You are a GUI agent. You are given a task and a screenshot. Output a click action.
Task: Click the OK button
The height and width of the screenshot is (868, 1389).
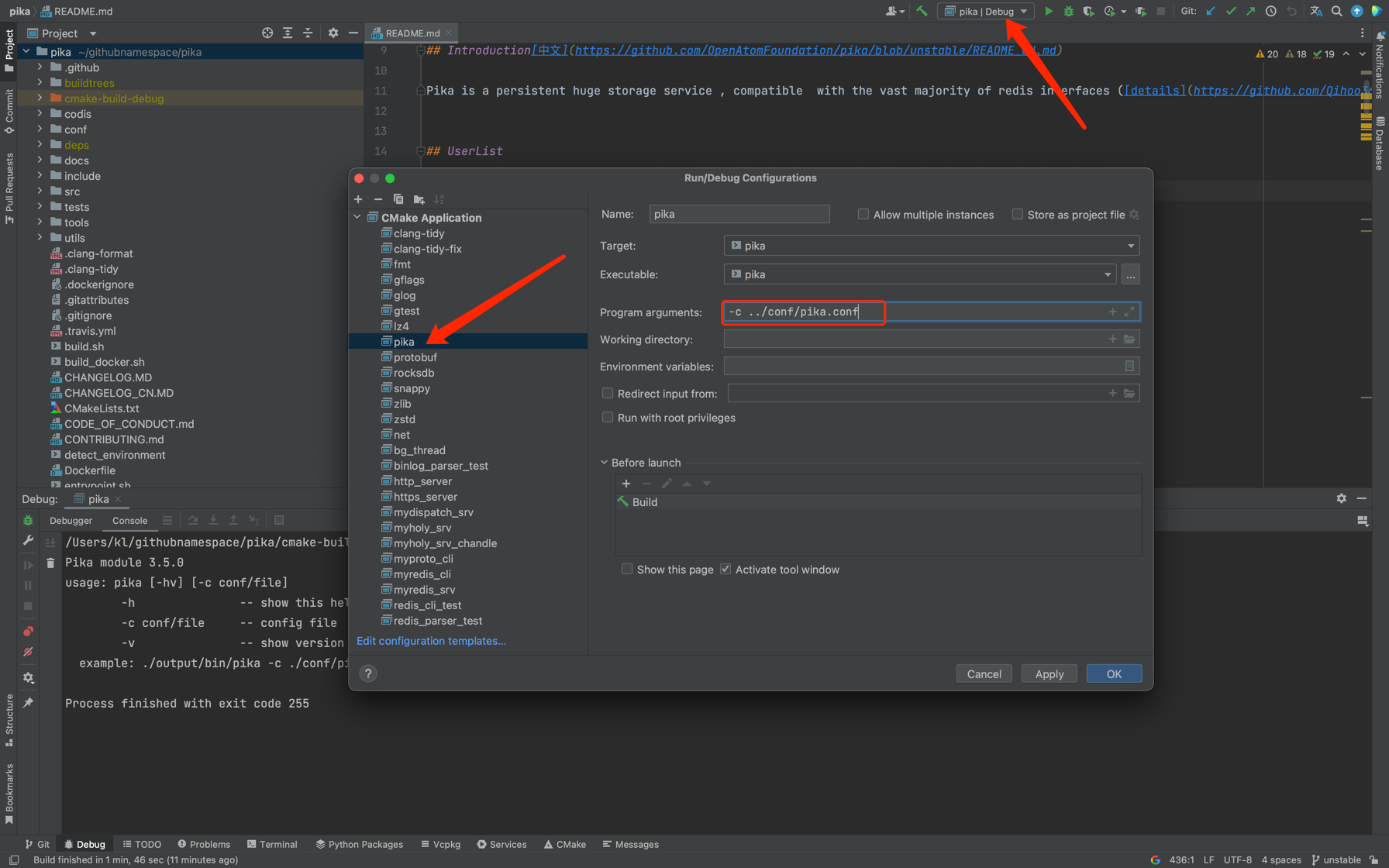(x=1114, y=673)
